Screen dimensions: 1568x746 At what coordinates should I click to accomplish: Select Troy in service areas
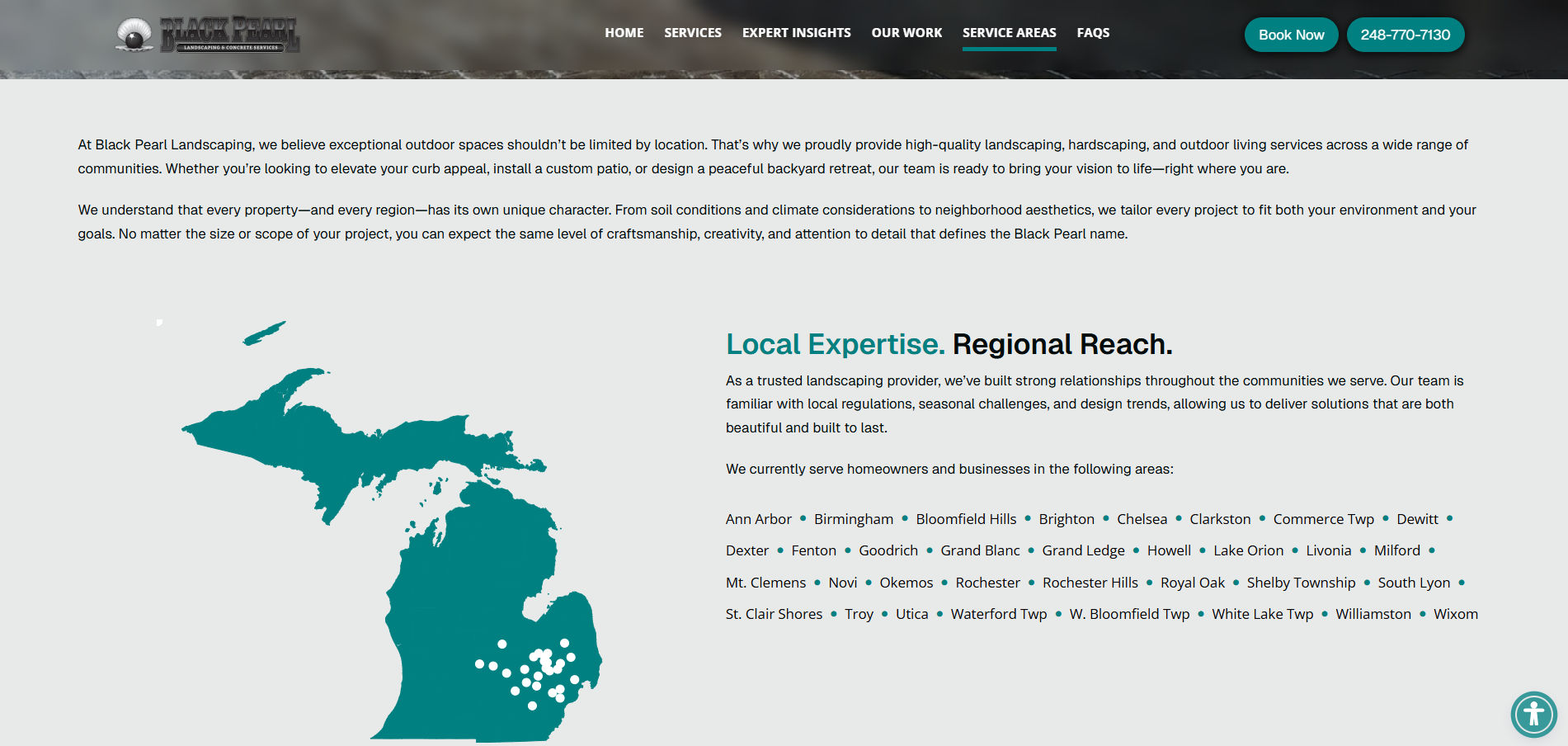point(859,614)
